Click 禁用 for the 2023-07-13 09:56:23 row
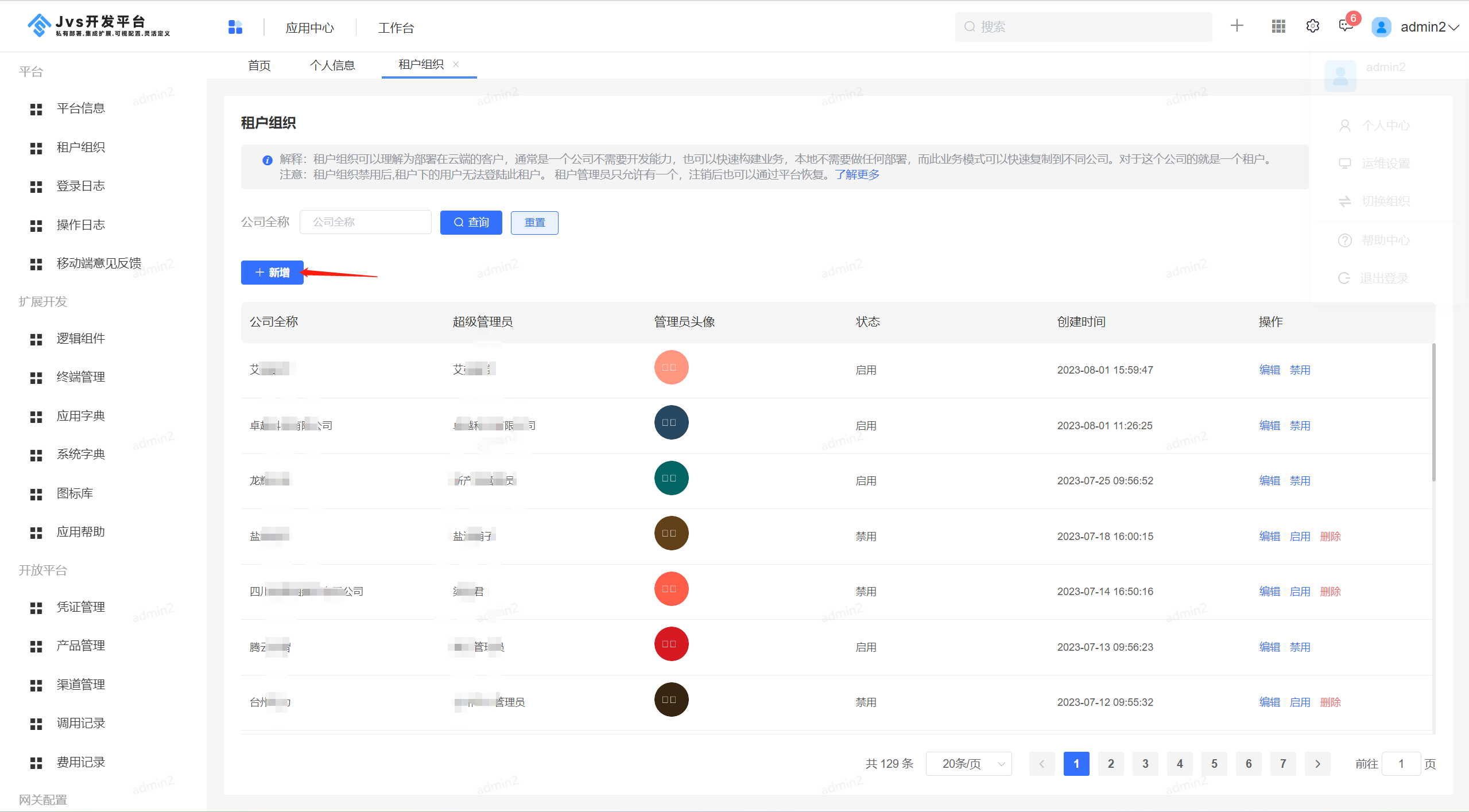The width and height of the screenshot is (1469, 812). tap(1300, 647)
